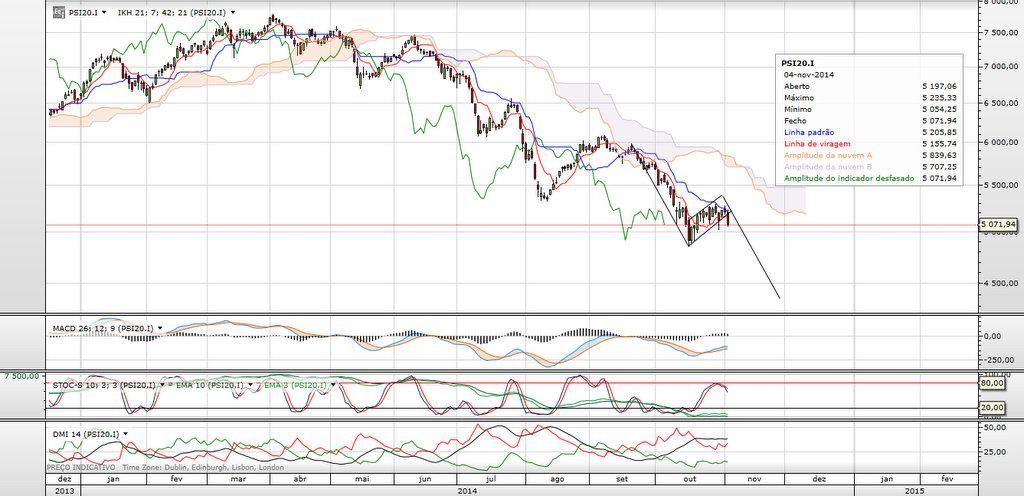
Task: Select the abr month on the time axis
Action: tap(300, 479)
